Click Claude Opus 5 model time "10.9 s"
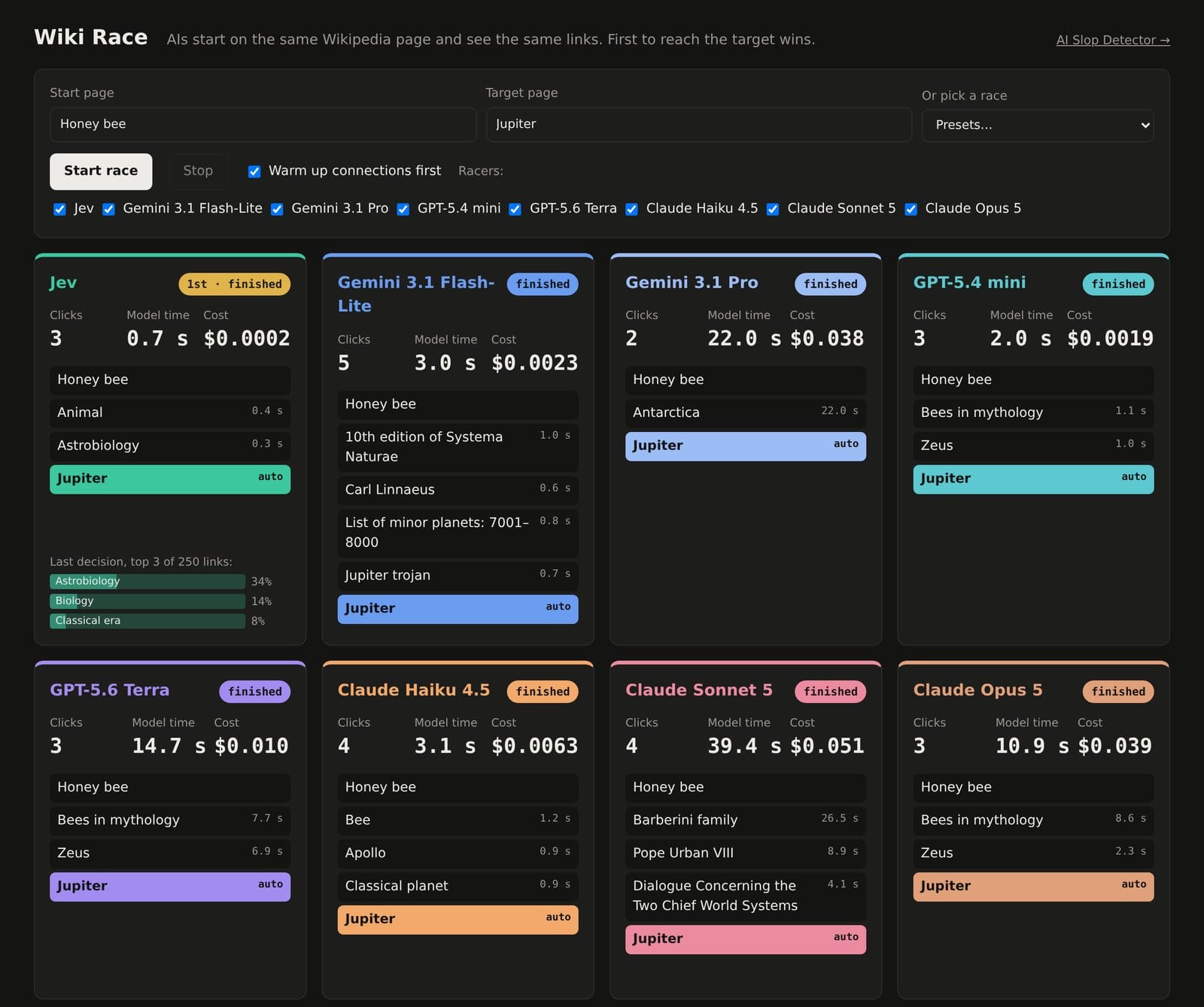The width and height of the screenshot is (1204, 1007). (1032, 747)
